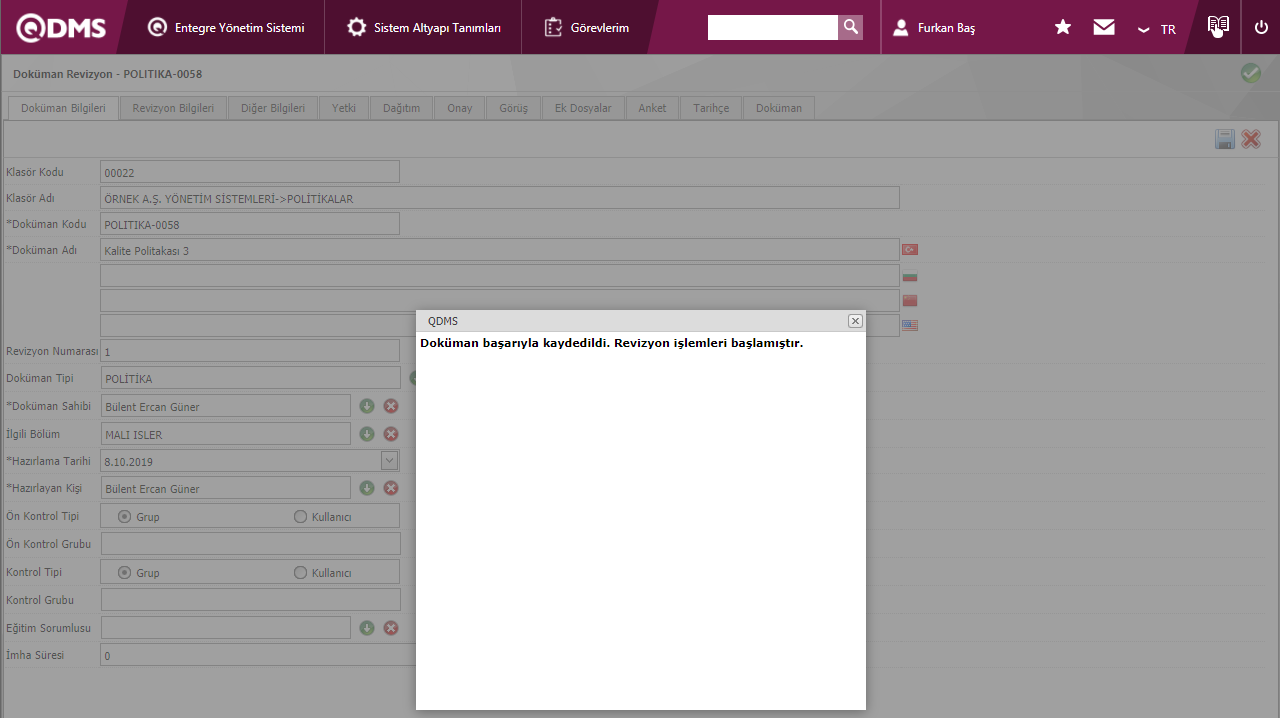
Task: Switch to the Revizyon Bilgileri tab
Action: 173,108
